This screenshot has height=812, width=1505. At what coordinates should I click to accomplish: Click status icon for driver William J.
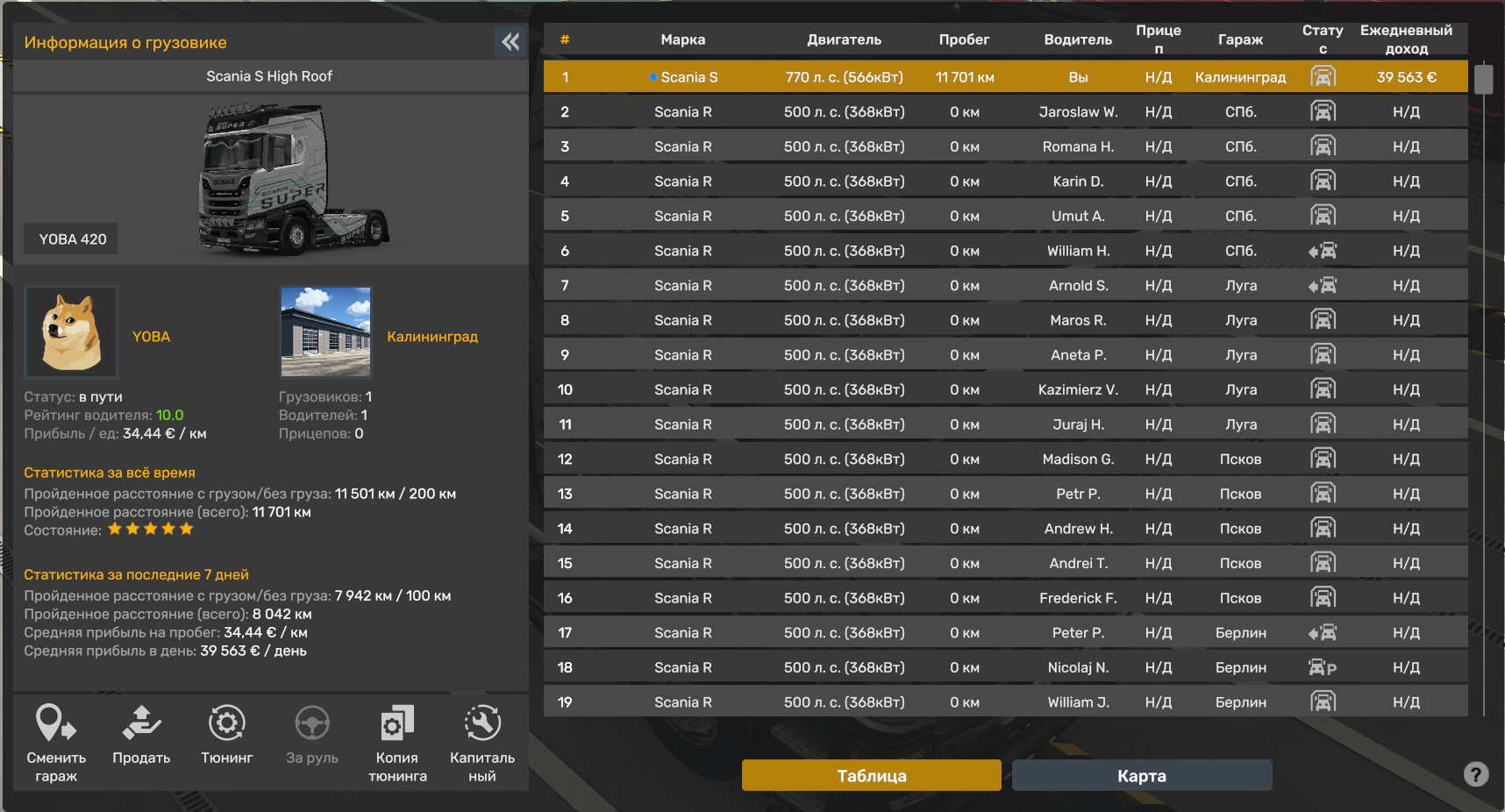point(1323,702)
